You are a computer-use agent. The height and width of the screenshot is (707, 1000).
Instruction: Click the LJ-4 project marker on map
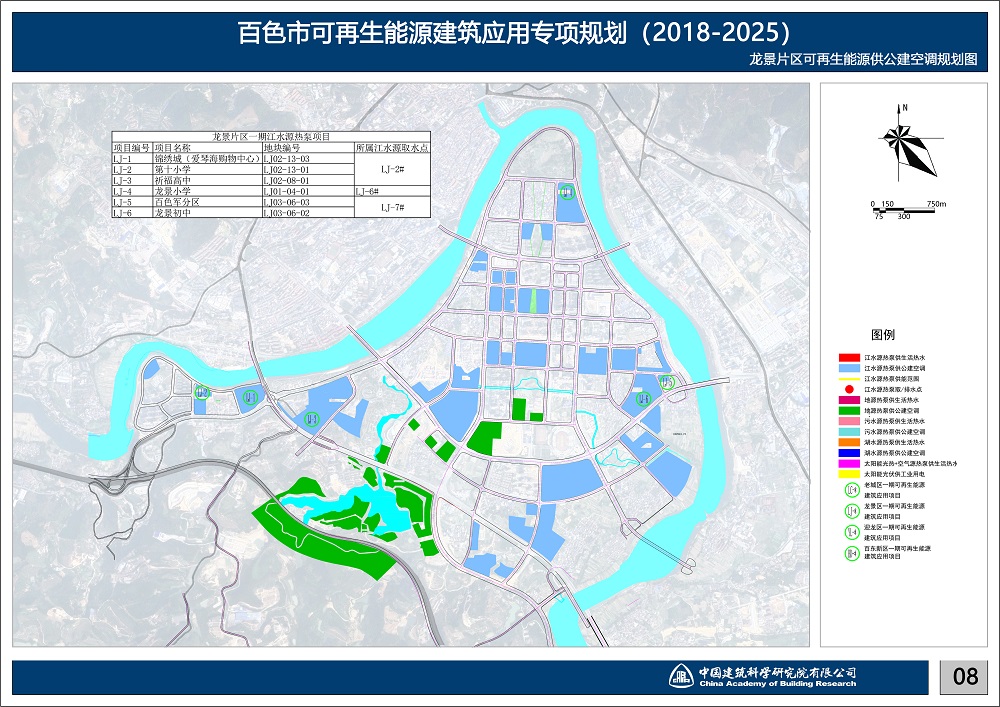tap(567, 191)
